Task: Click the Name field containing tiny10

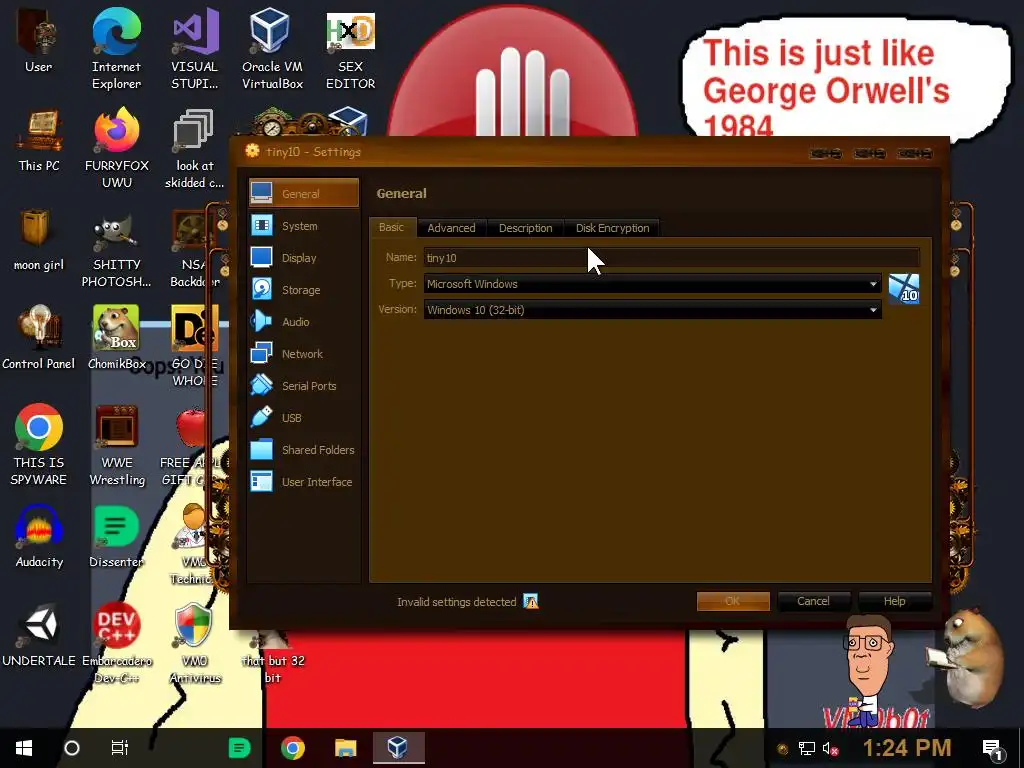Action: coord(671,257)
